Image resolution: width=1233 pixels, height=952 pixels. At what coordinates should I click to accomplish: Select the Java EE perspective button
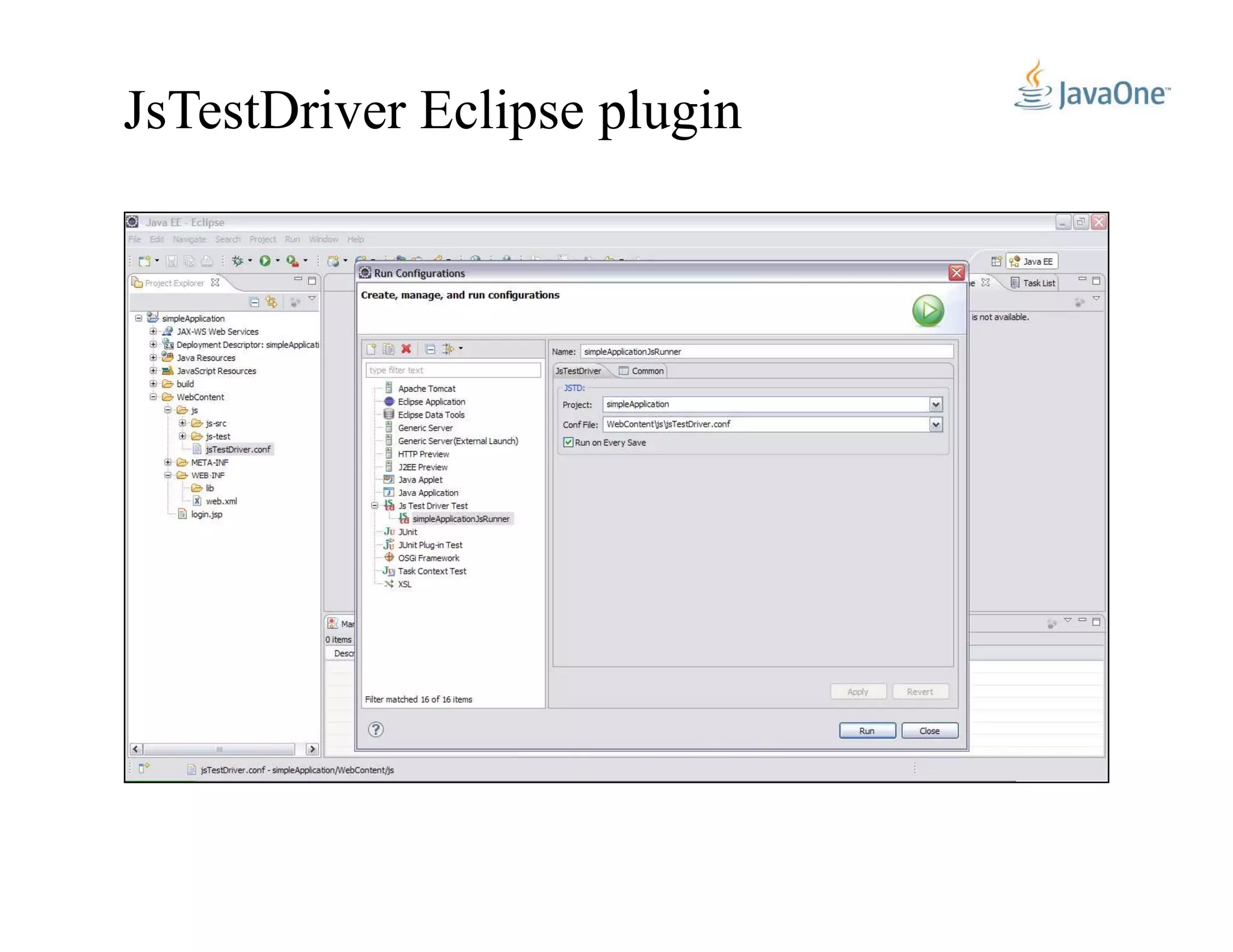click(x=1032, y=261)
